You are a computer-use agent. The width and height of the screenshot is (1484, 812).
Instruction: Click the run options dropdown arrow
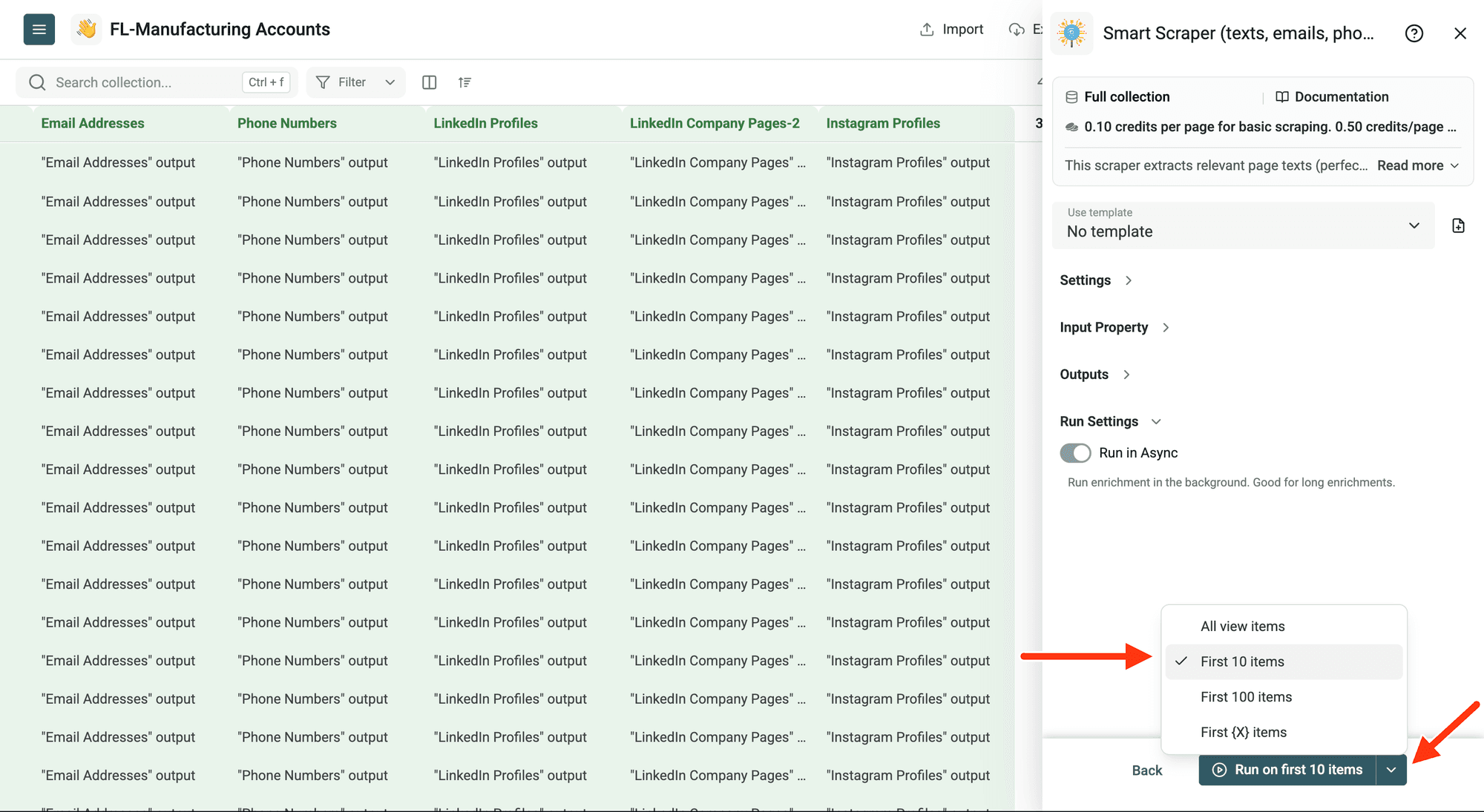pos(1391,770)
